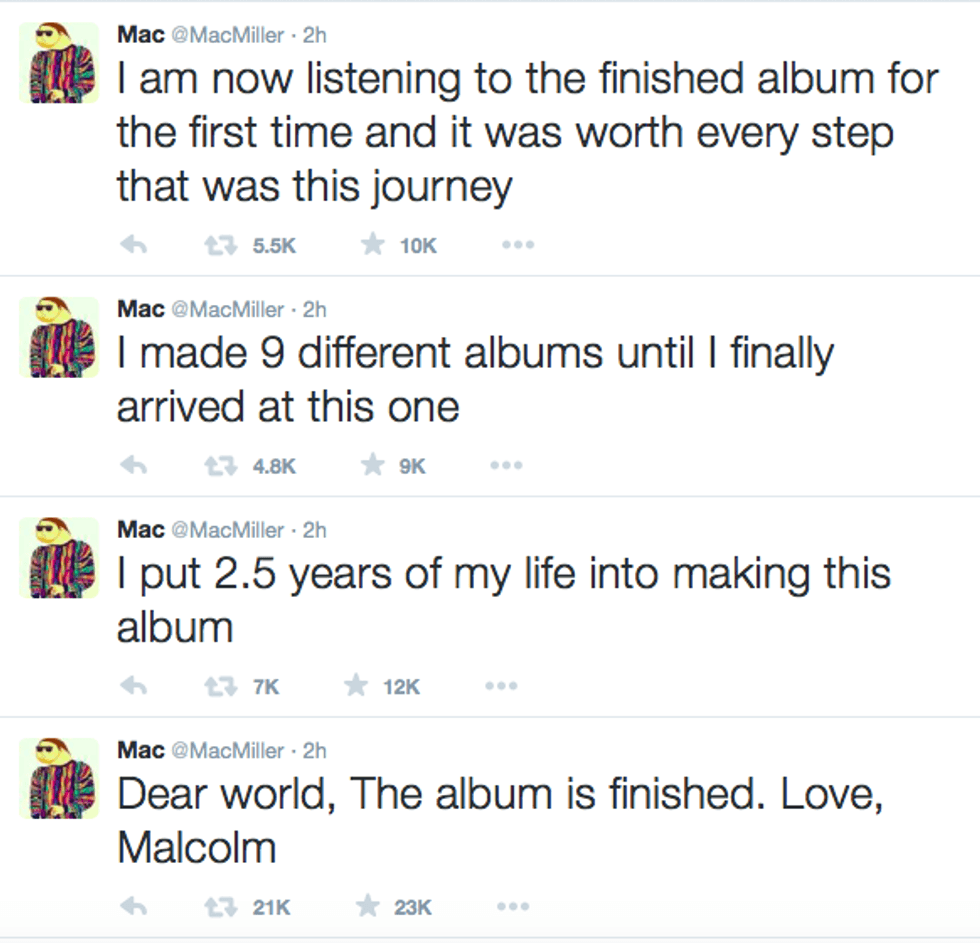
Task: Star the '9 different albums' tweet
Action: pos(372,466)
